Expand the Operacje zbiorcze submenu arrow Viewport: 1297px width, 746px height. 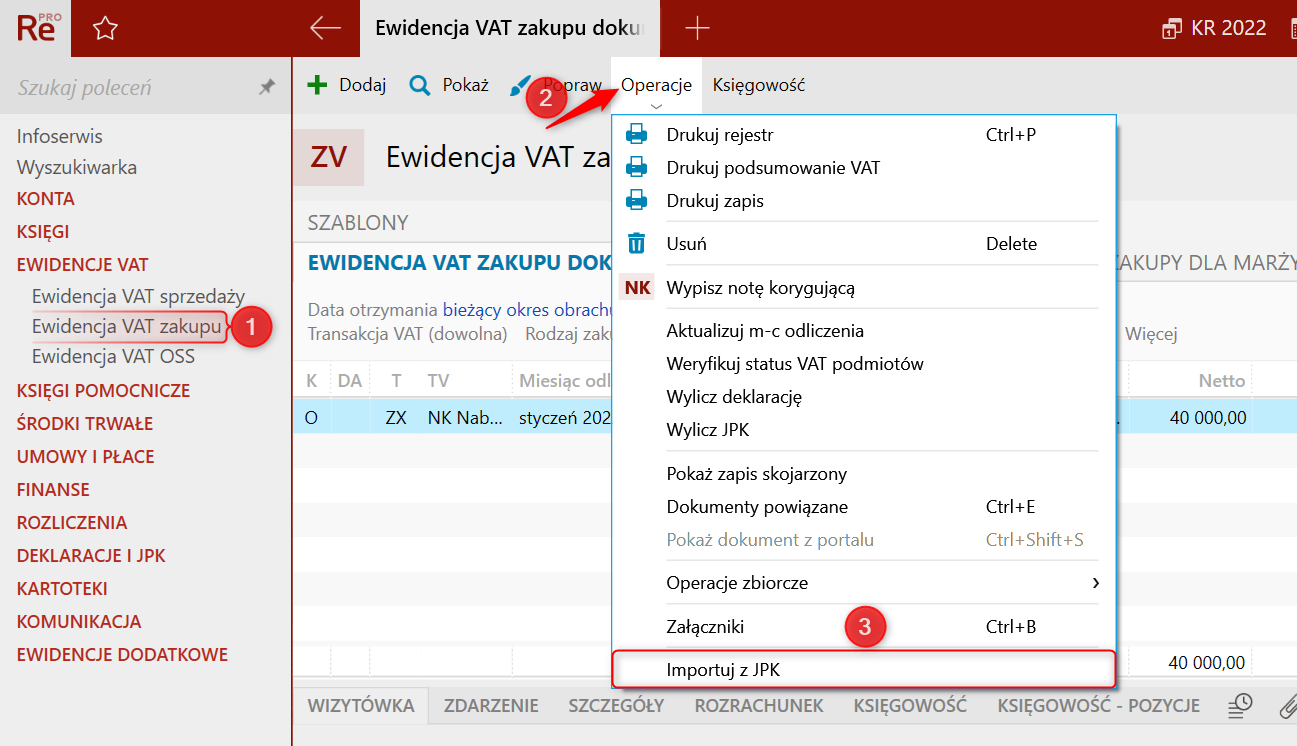[x=1095, y=583]
